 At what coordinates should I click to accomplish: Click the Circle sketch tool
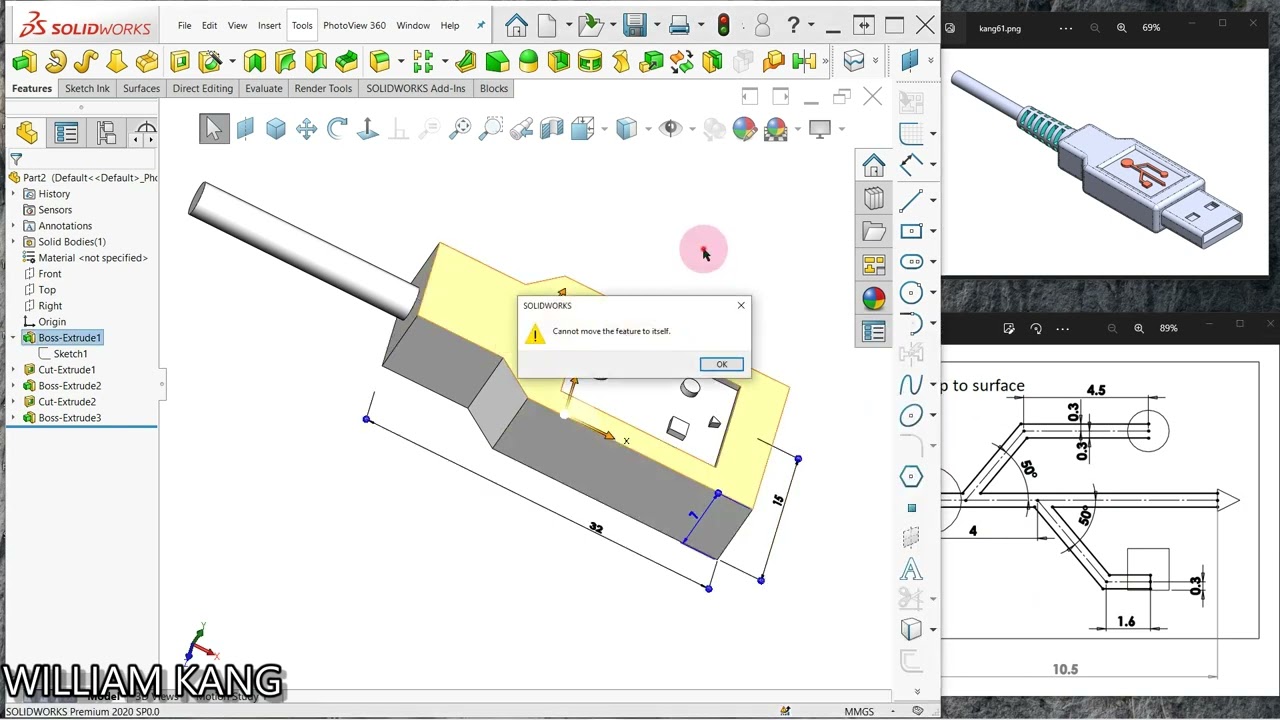point(910,293)
